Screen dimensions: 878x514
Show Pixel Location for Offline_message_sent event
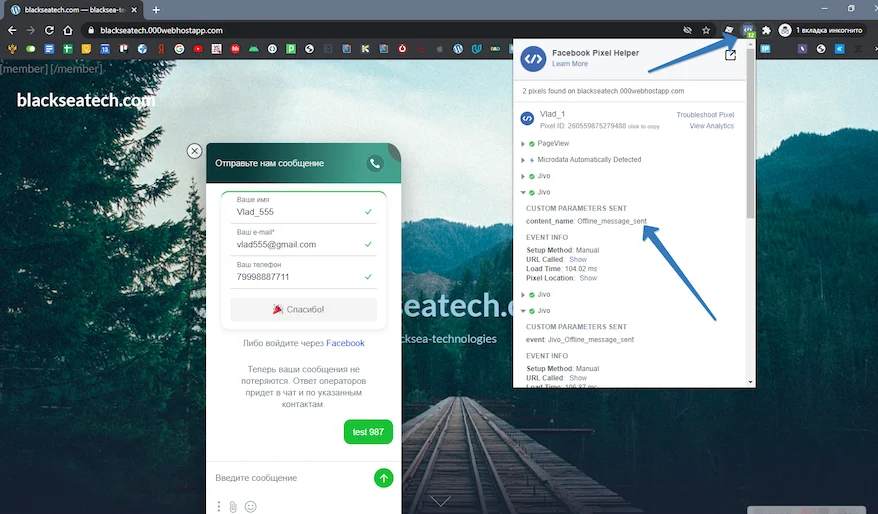(588, 278)
